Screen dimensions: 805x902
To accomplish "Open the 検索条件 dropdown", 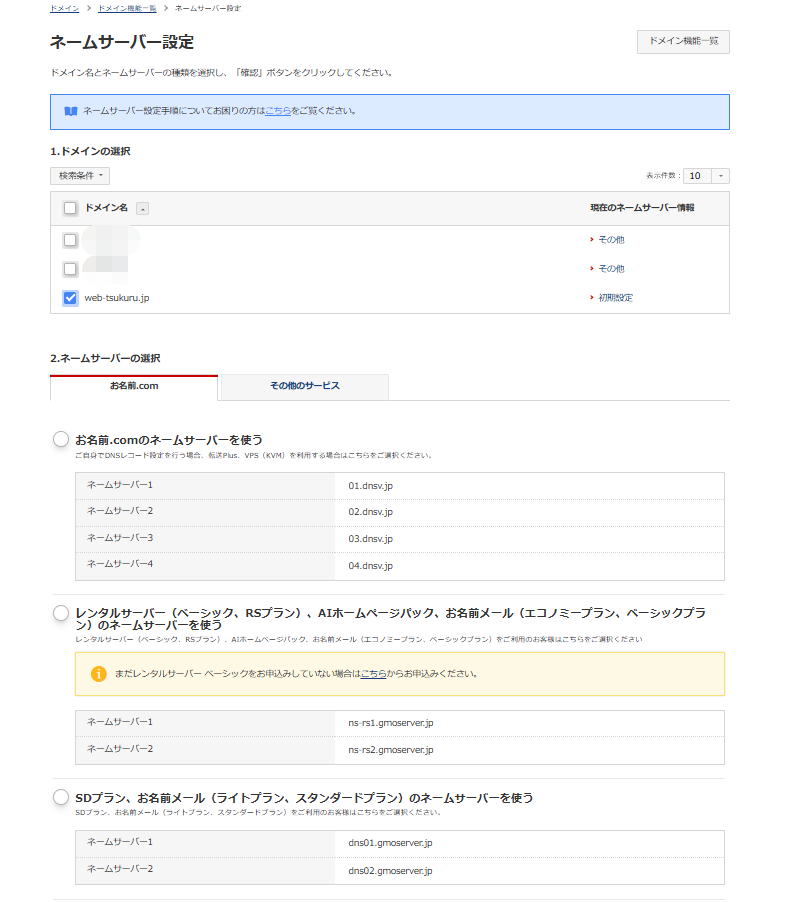I will 80,175.
